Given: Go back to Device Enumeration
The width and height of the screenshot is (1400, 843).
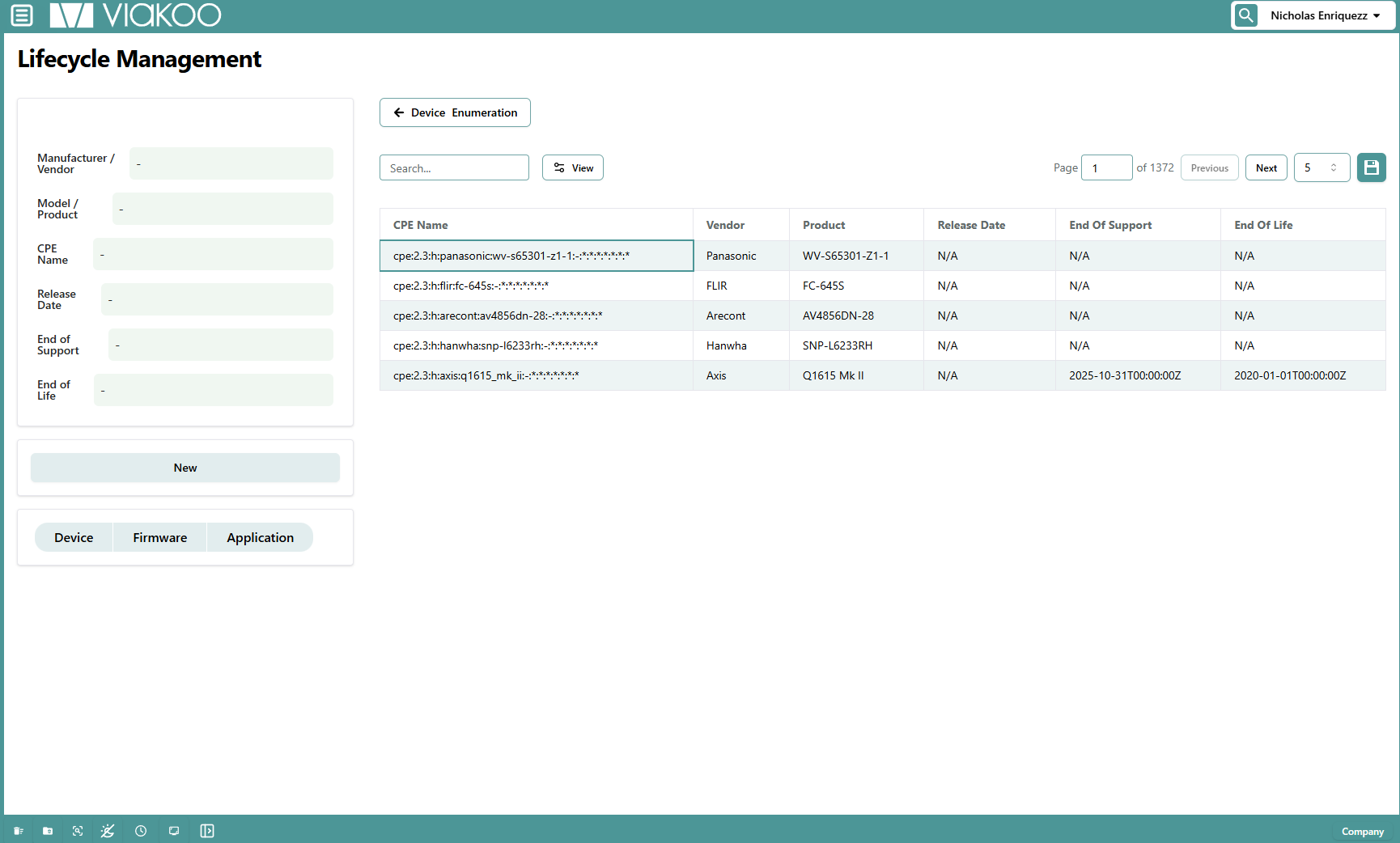Looking at the screenshot, I should click(x=455, y=112).
